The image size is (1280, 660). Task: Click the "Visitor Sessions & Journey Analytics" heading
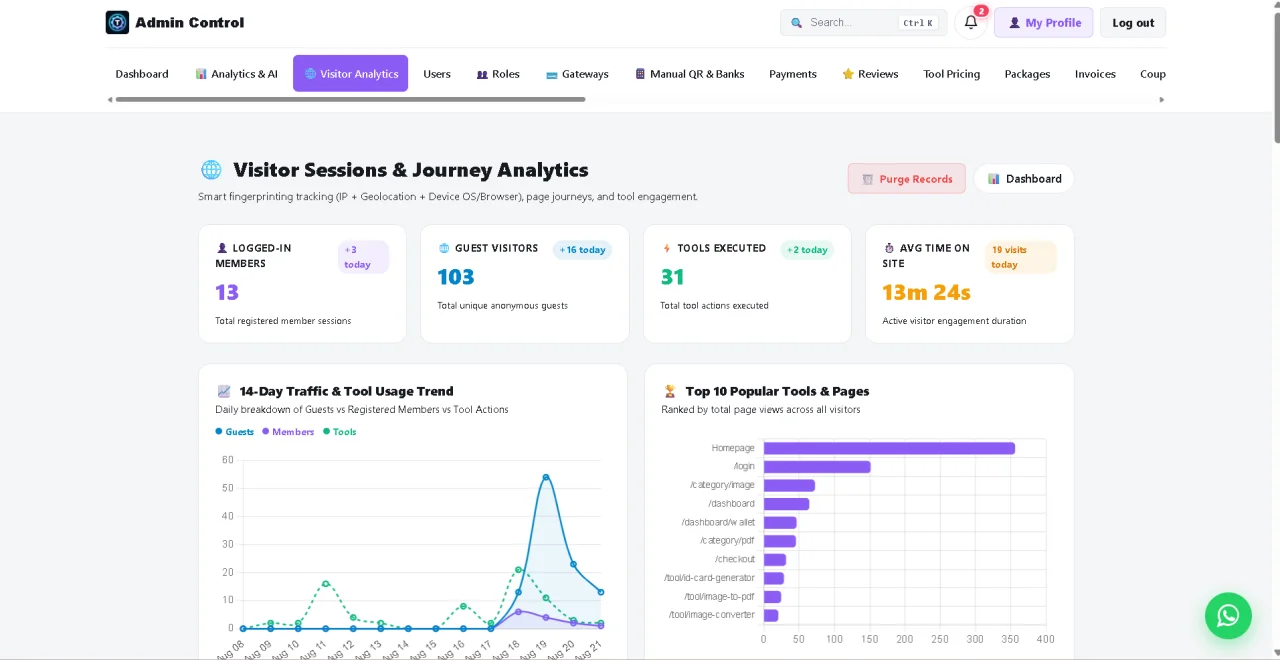pyautogui.click(x=411, y=170)
